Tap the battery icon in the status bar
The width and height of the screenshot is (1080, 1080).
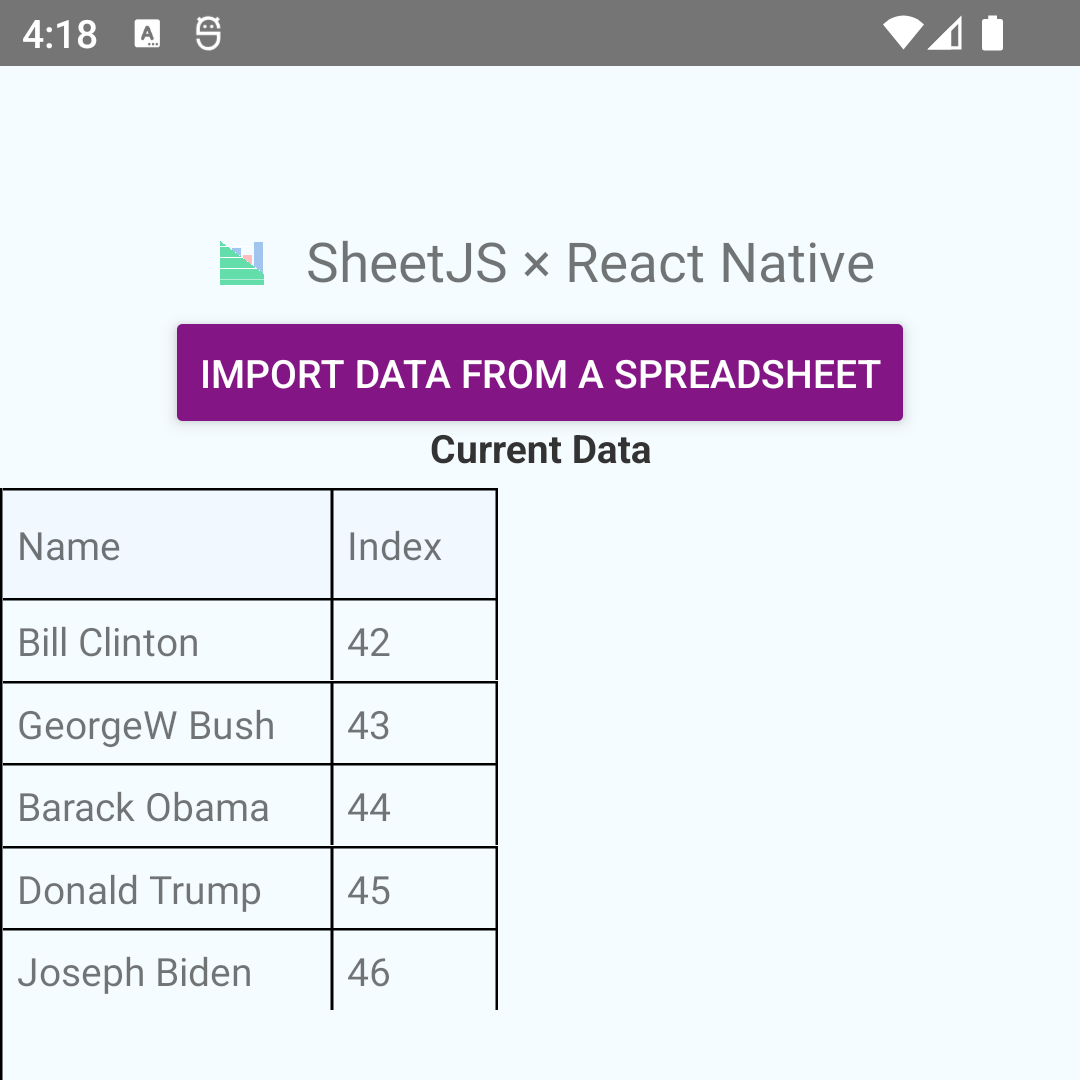pyautogui.click(x=991, y=33)
